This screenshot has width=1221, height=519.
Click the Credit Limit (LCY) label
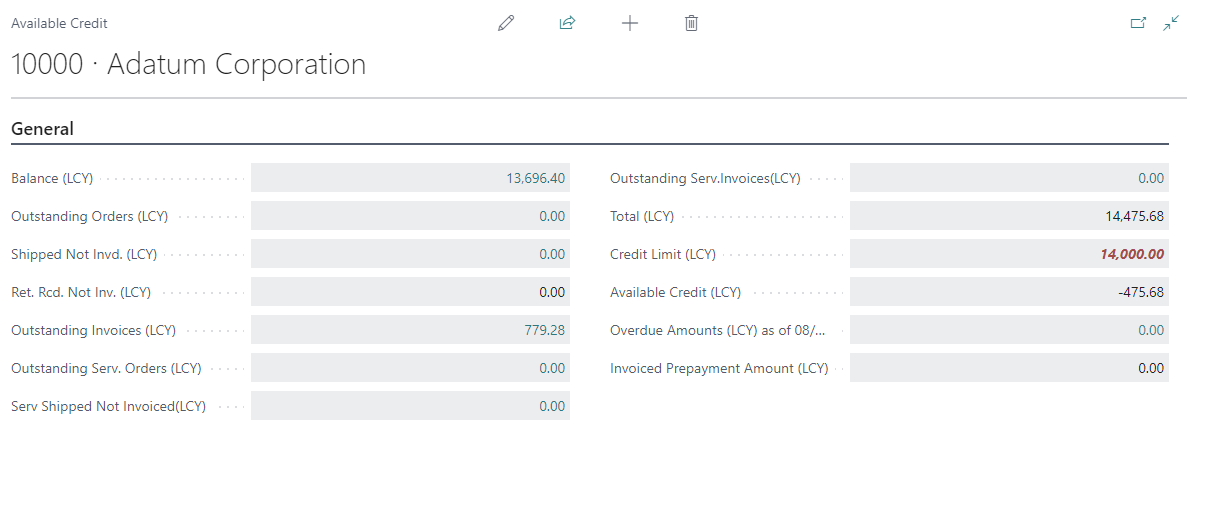tap(663, 254)
